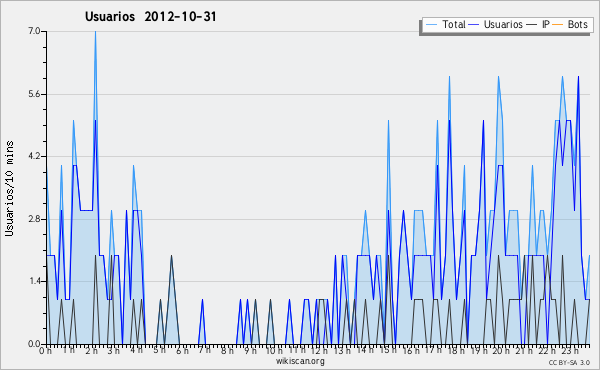Click the '16 h' x-axis label
The width and height of the screenshot is (600, 370).
pos(411,351)
